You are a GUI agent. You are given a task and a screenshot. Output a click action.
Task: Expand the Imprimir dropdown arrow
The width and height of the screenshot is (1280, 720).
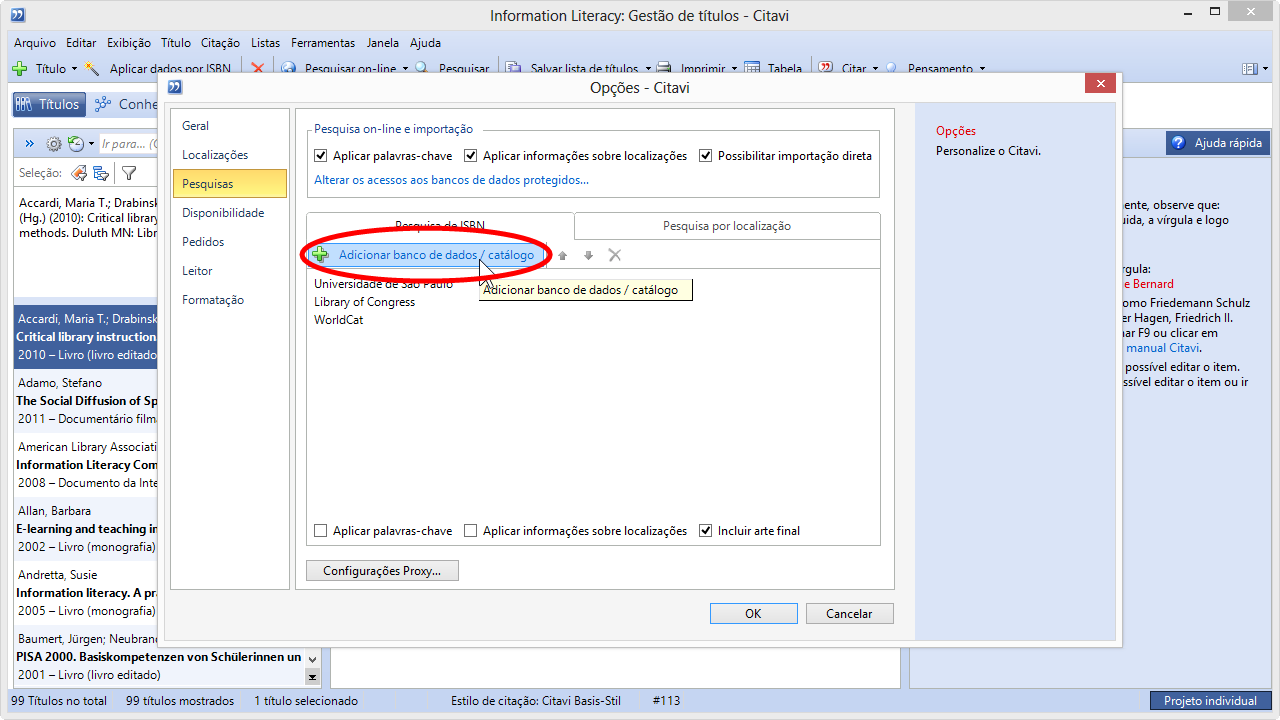734,69
